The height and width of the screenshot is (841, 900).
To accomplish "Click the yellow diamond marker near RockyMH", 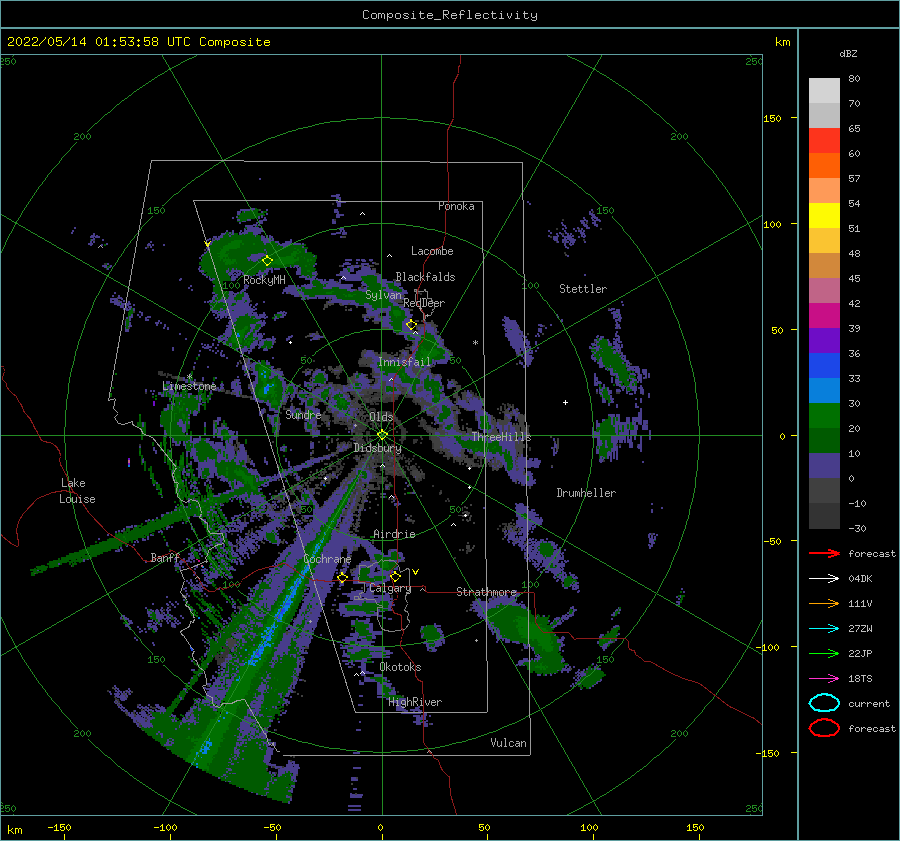I will [267, 261].
